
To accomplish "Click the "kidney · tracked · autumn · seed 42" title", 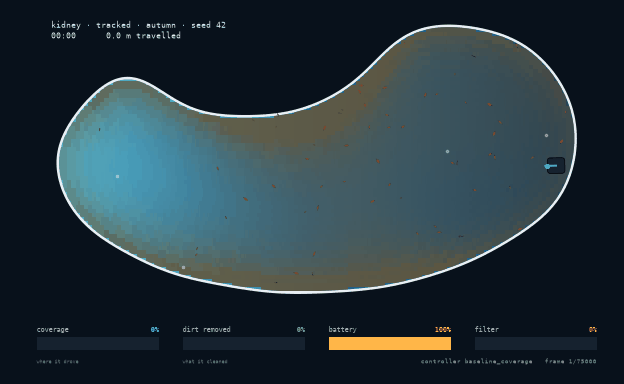I will 138,25.
